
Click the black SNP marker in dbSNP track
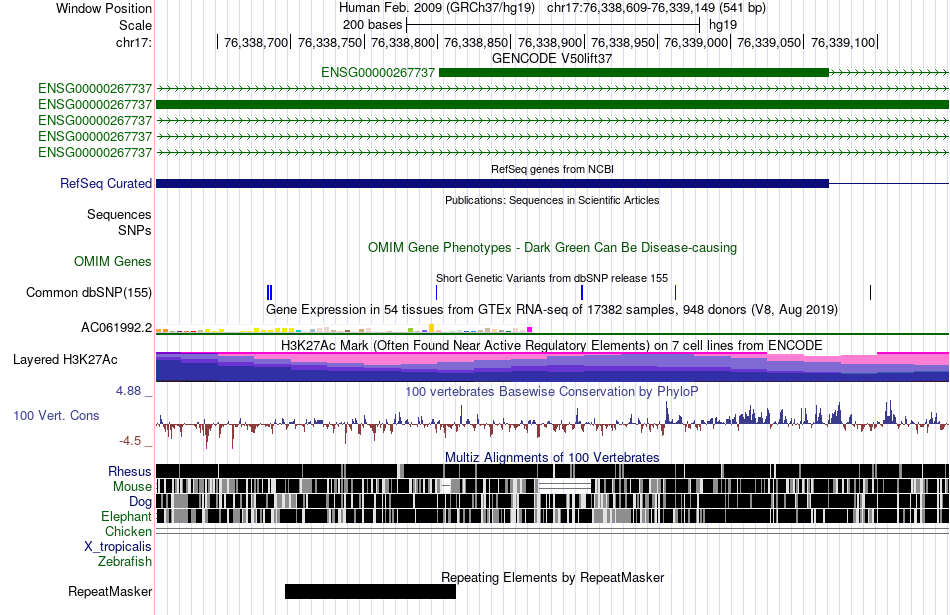coord(871,293)
